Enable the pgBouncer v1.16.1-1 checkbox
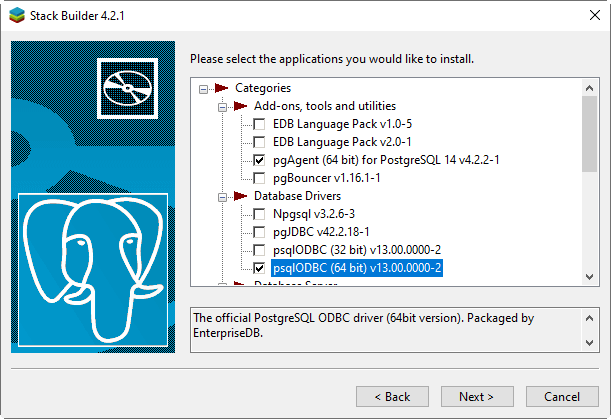The image size is (611, 419). pos(259,178)
